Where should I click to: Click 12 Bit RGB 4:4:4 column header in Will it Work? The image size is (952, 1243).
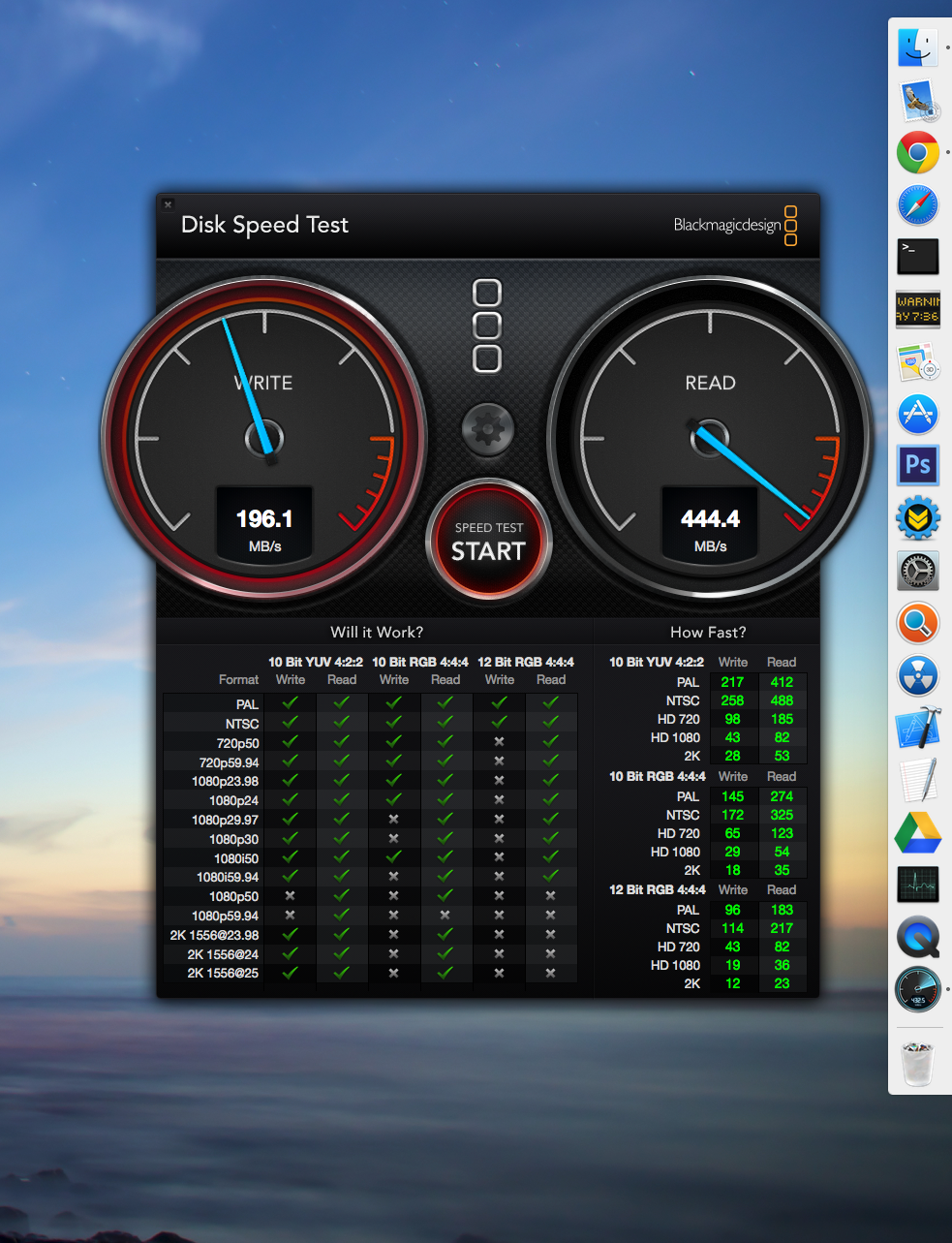click(526, 662)
